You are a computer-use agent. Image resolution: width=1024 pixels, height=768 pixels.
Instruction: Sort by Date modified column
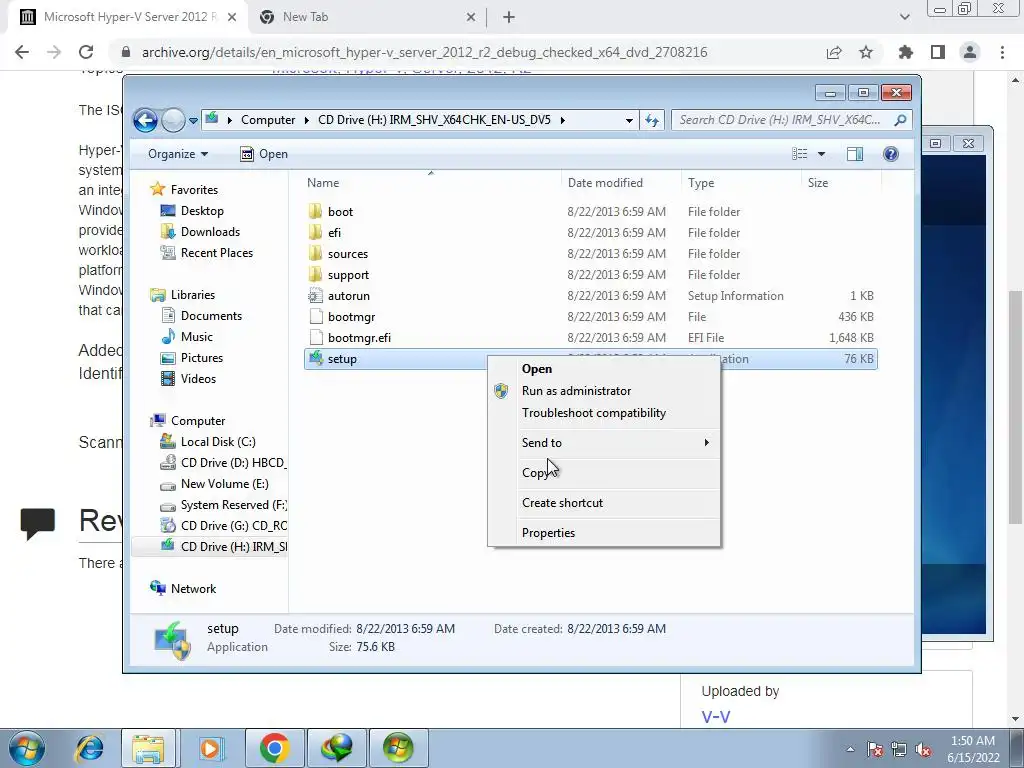(621, 183)
